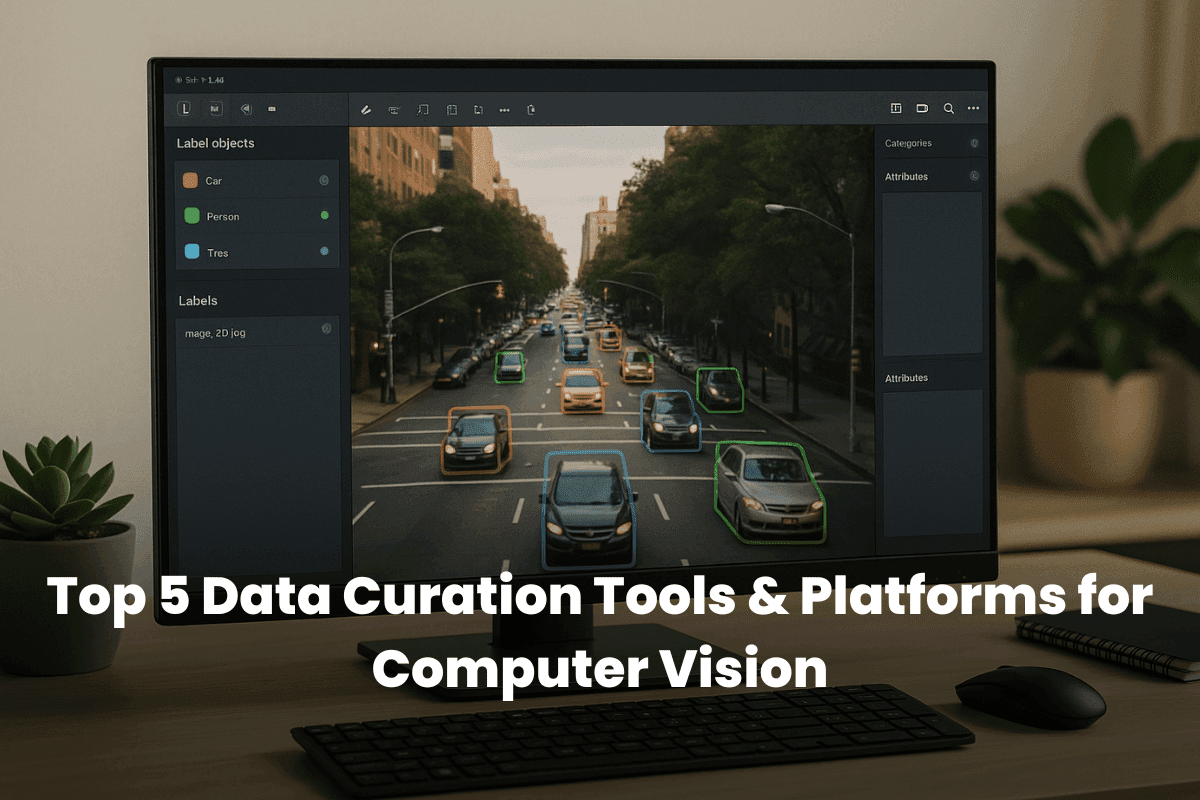Expand the 'mage, 2D jog' label entry
Screen dimensions: 1200x800
326,329
